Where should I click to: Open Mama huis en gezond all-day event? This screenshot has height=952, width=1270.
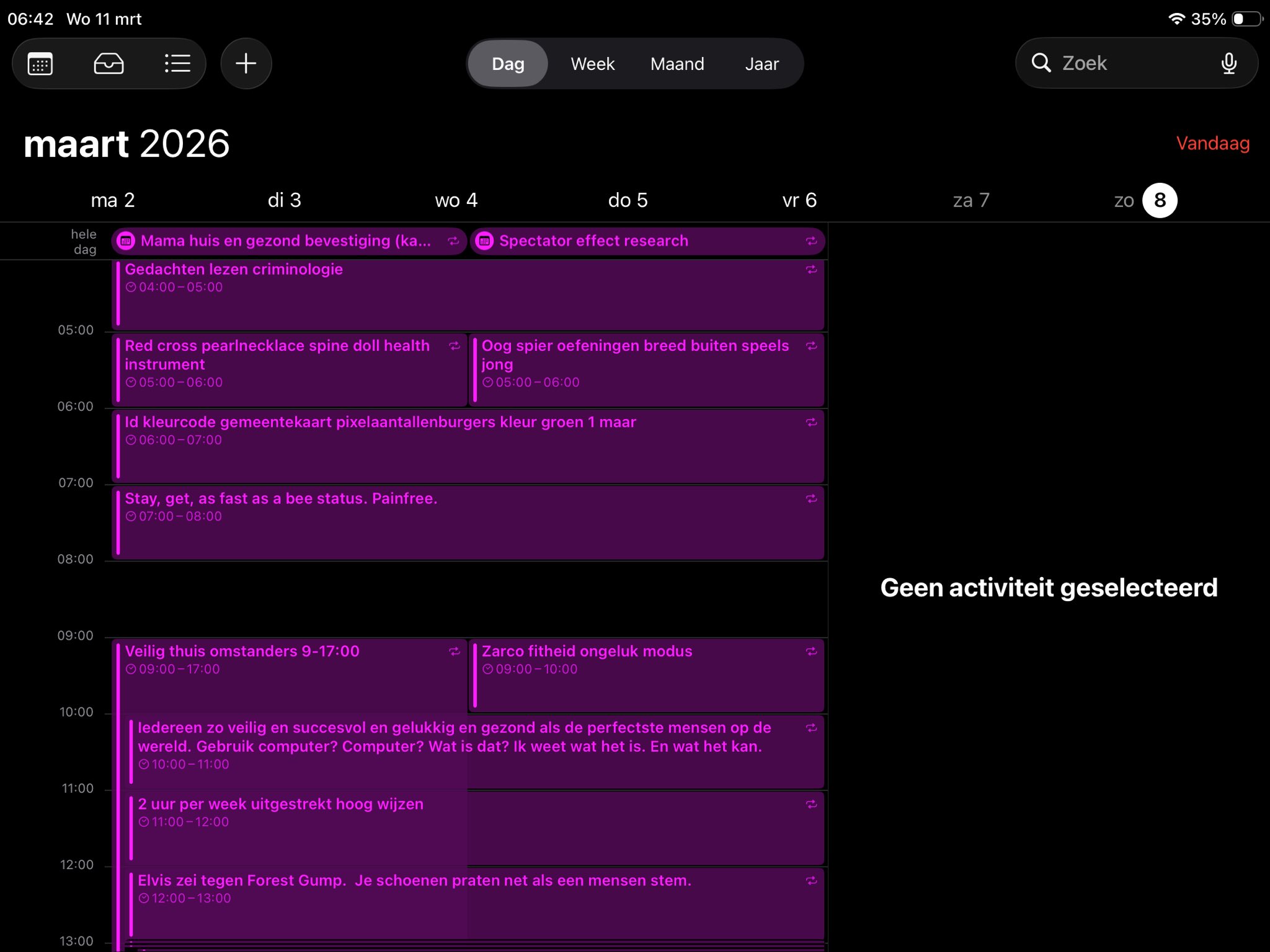[x=285, y=241]
